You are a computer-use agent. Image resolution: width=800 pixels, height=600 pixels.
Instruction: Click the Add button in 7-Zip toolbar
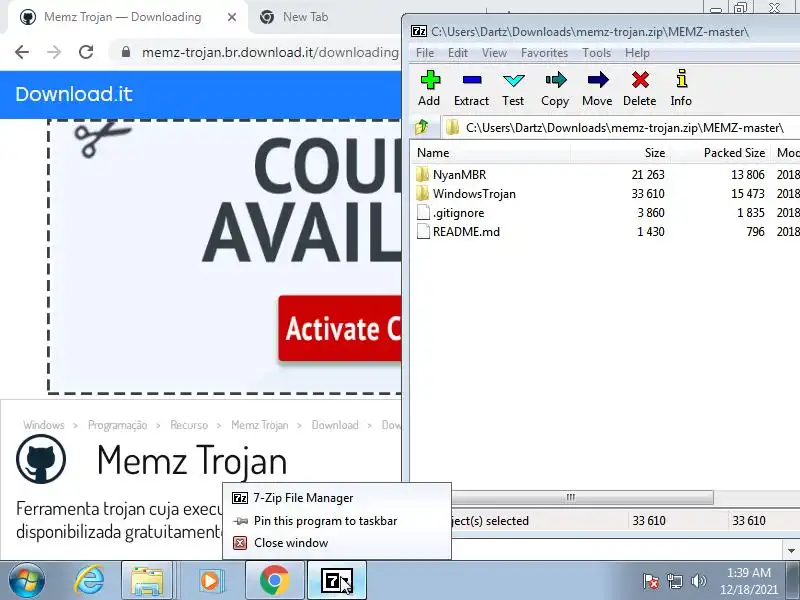(x=429, y=88)
